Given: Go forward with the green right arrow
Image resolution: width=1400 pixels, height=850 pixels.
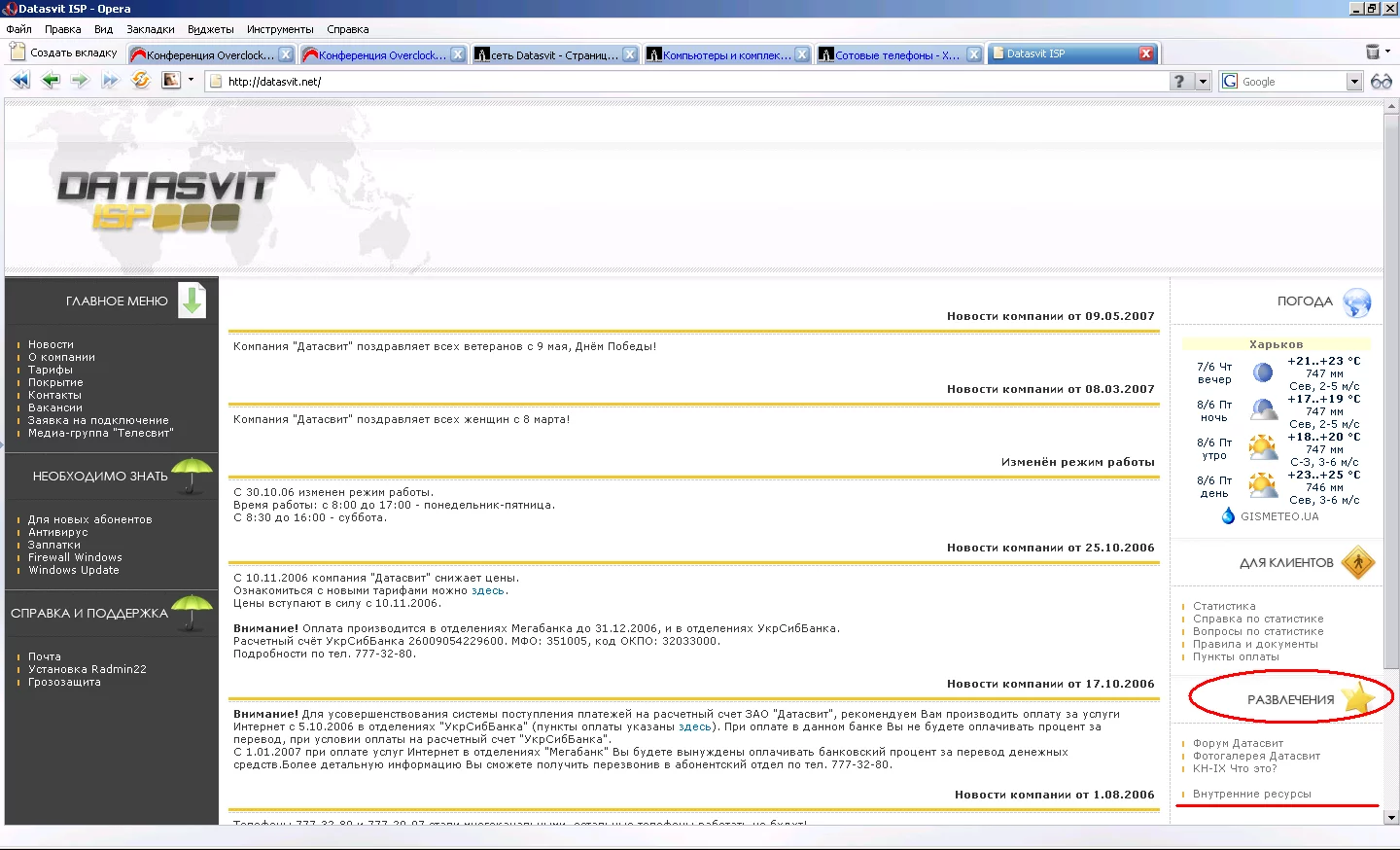Looking at the screenshot, I should [80, 81].
